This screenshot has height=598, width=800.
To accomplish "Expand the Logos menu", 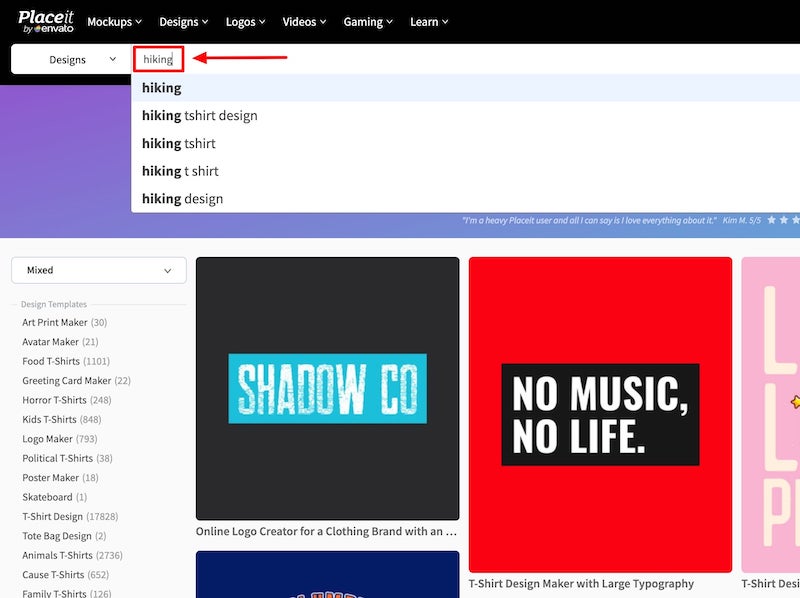I will click(247, 22).
